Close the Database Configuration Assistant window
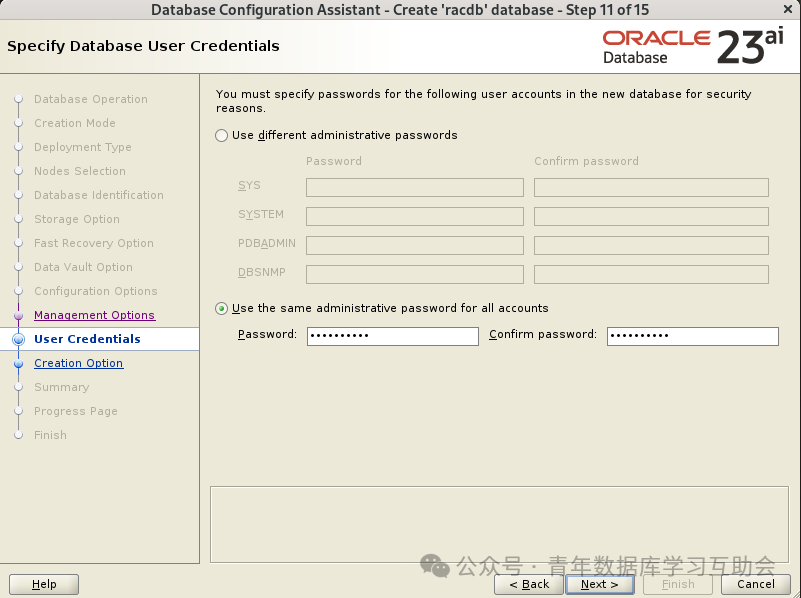This screenshot has height=598, width=801. coord(788,9)
